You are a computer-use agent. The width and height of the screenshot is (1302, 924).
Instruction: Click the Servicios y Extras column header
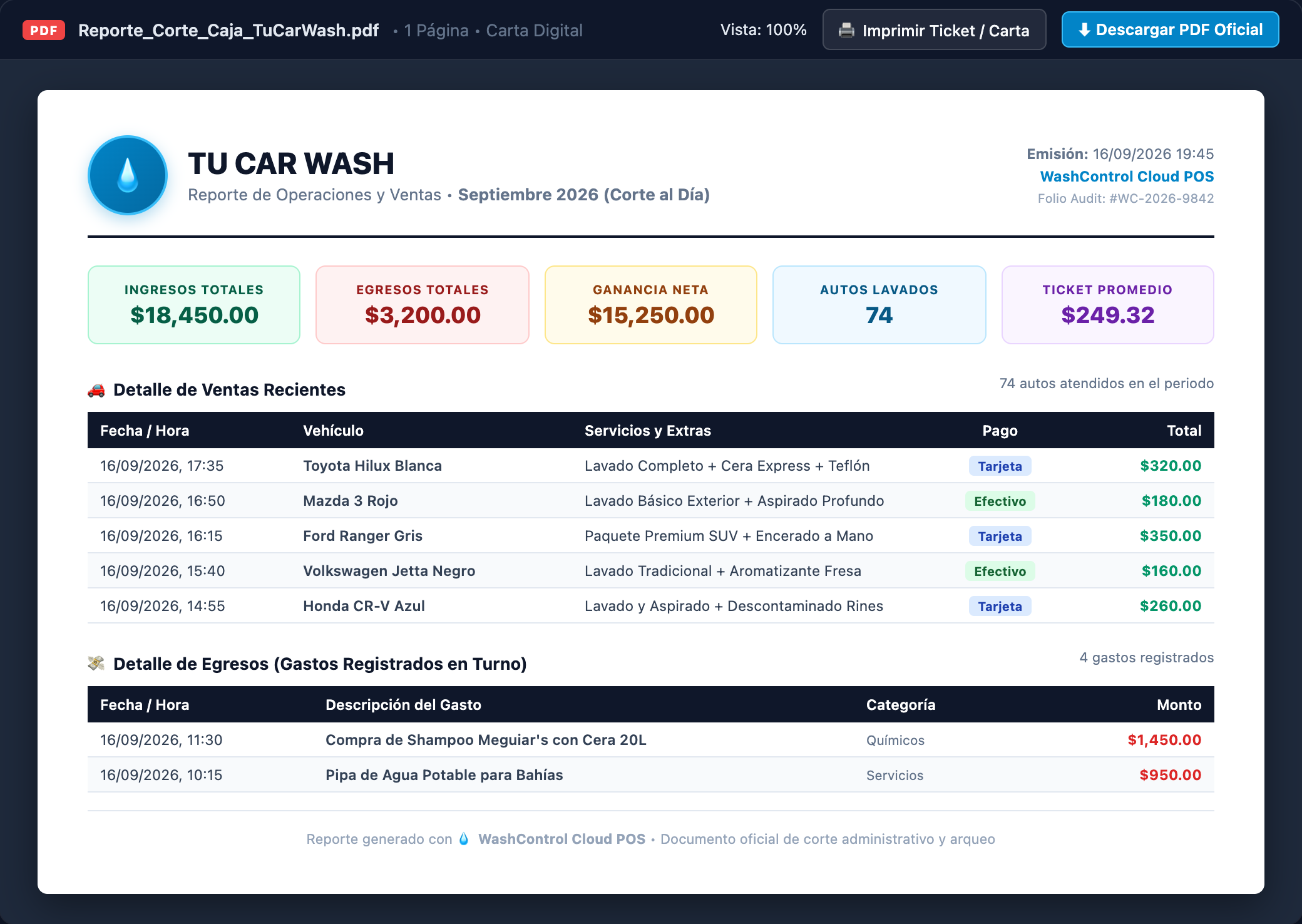(648, 431)
